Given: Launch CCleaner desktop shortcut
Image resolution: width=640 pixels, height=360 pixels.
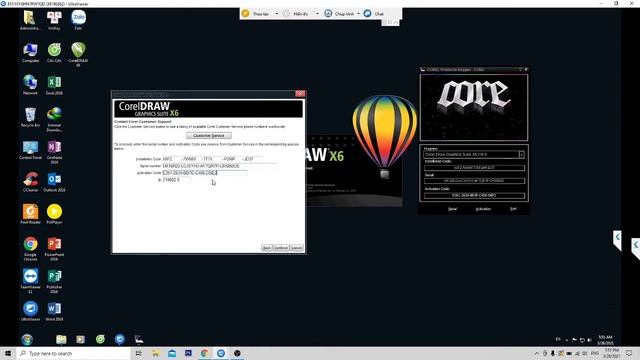Looking at the screenshot, I should pyautogui.click(x=30, y=182).
